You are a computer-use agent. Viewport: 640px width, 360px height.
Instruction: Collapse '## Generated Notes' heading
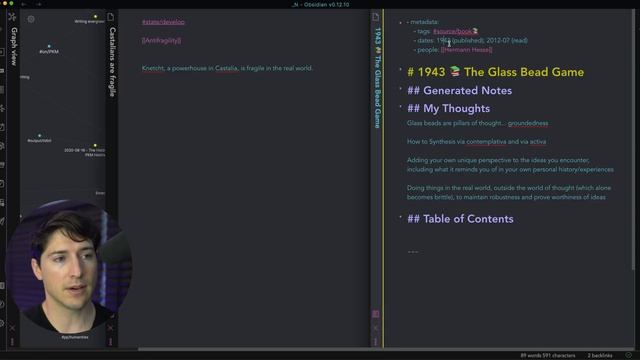400,88
